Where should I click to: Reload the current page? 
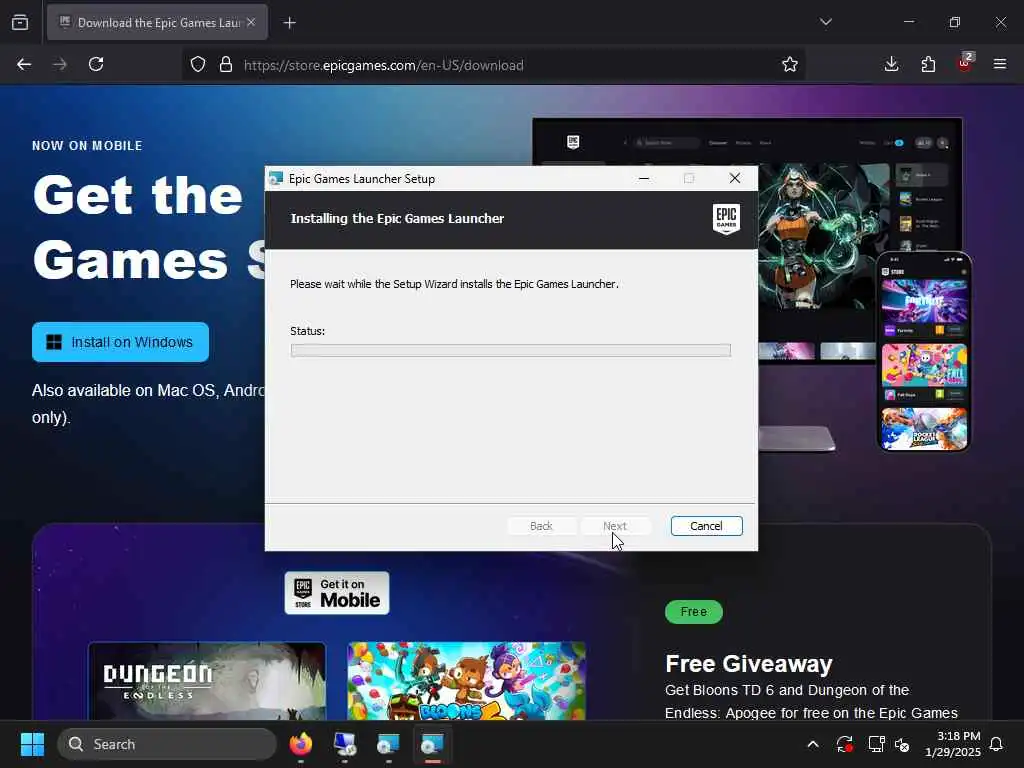[x=96, y=64]
